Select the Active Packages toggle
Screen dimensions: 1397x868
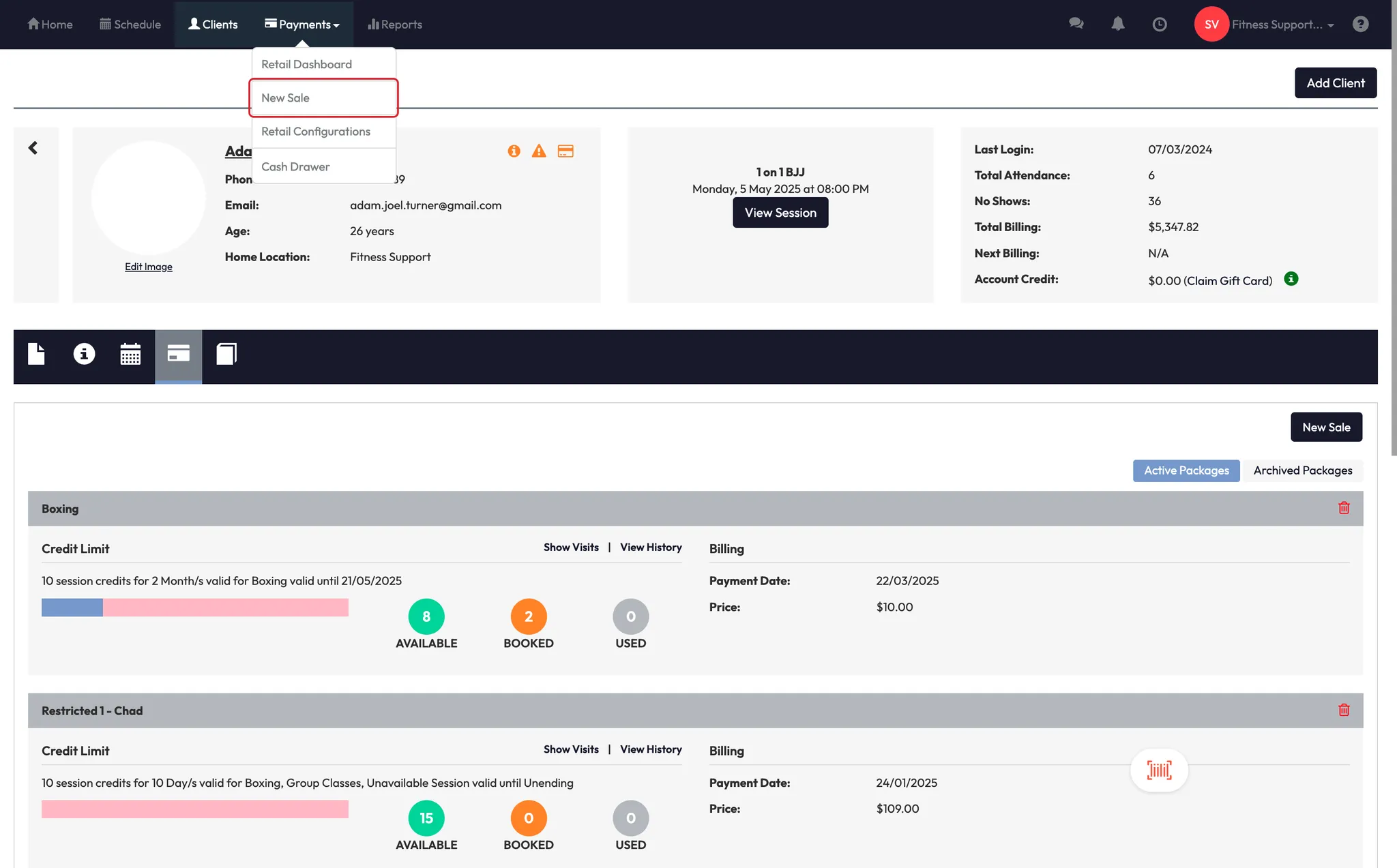(x=1186, y=470)
